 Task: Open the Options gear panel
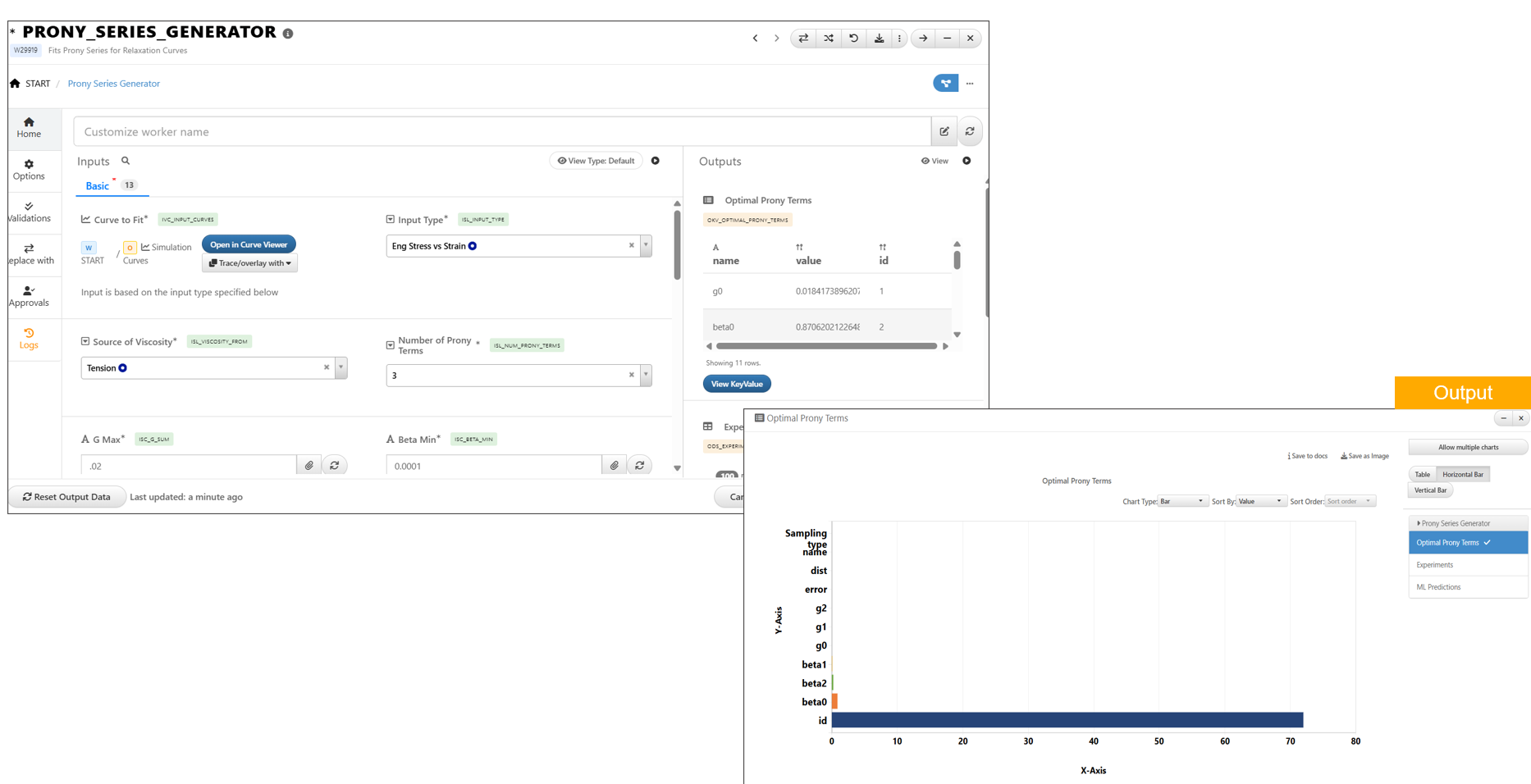[29, 170]
